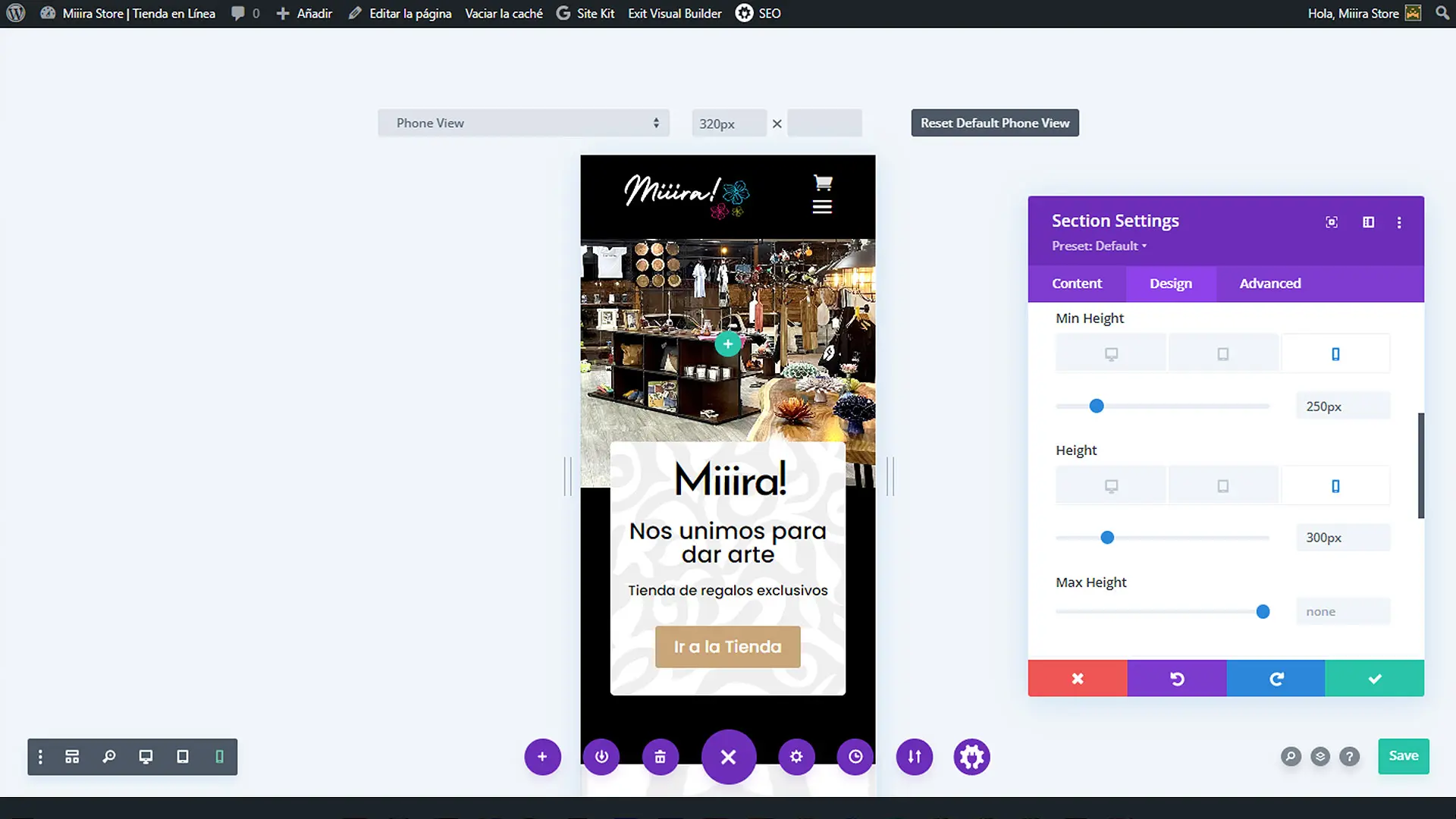The height and width of the screenshot is (819, 1456).
Task: Click the purple Divi extension gear button
Action: pos(972,757)
